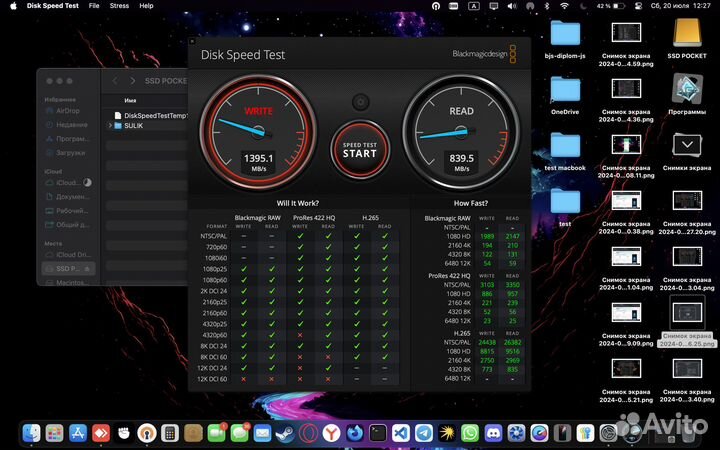
Task: Click the How Fast? heading
Action: click(x=471, y=203)
